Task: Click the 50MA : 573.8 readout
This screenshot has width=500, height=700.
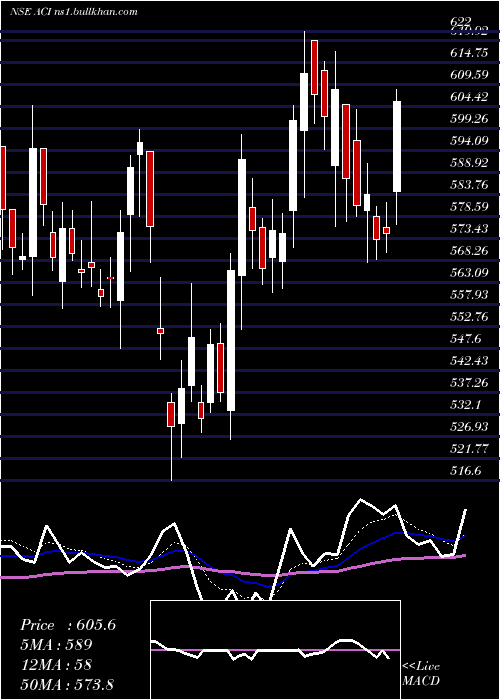Action: click(67, 684)
